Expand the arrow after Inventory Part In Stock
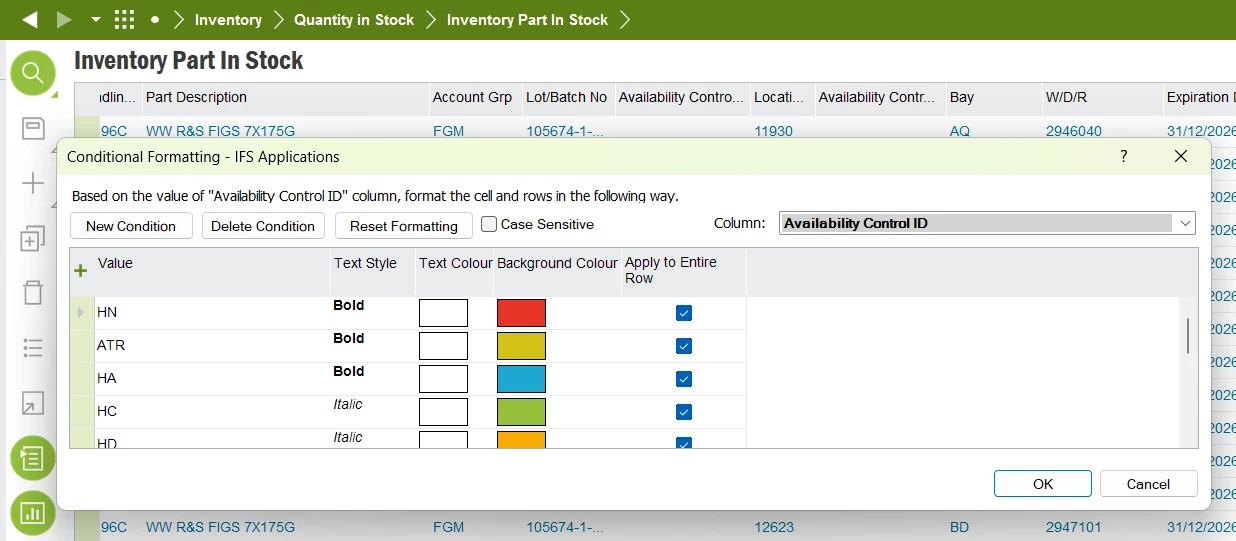Image resolution: width=1236 pixels, height=541 pixels. 625,19
